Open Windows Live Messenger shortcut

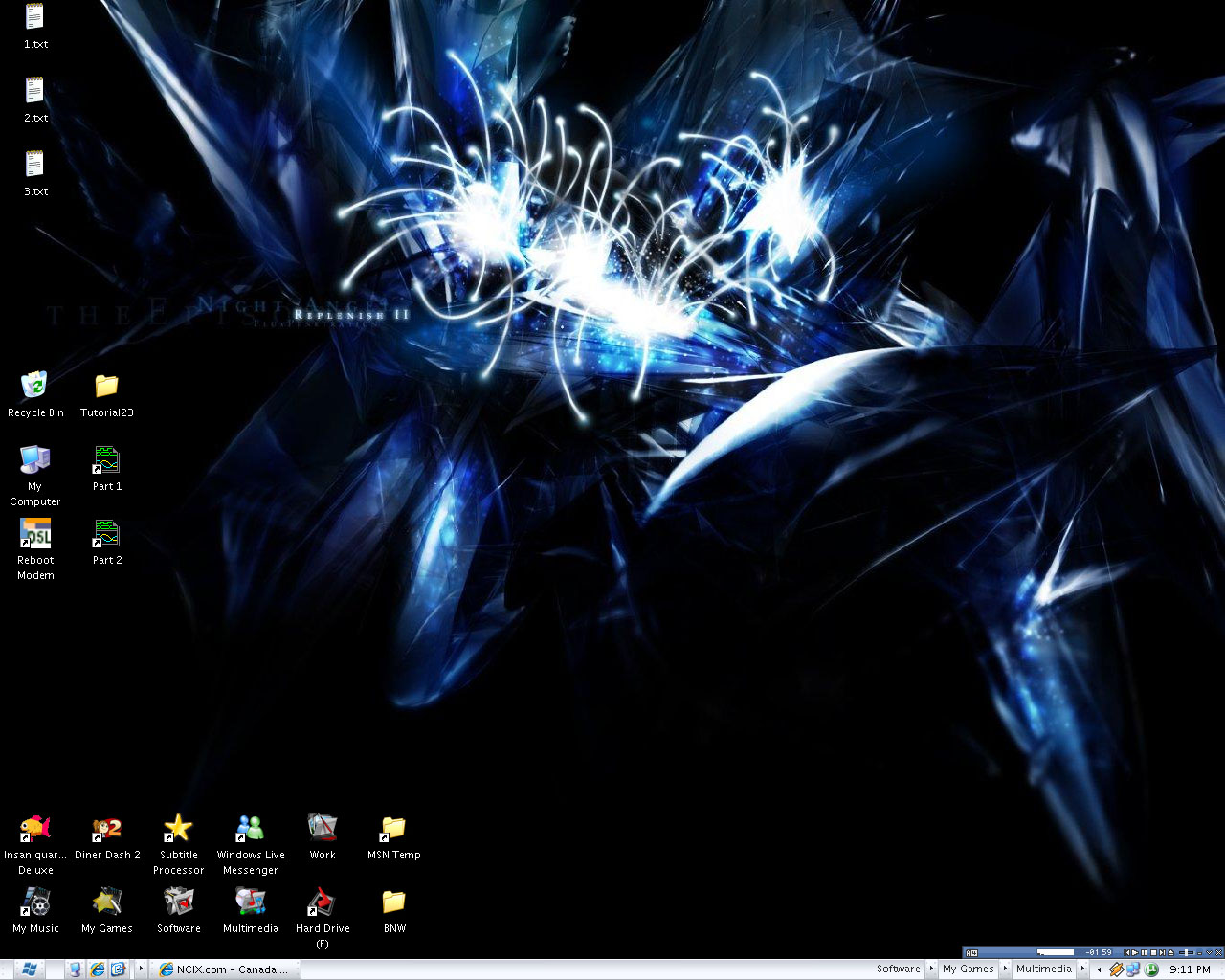[251, 844]
